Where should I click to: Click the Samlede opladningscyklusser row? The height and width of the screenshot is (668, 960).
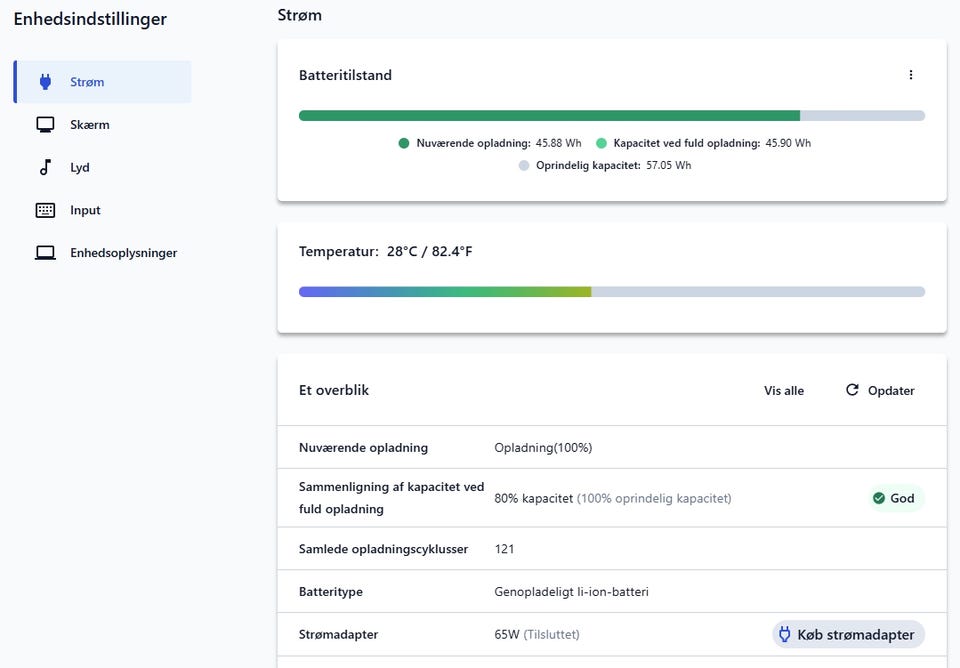(611, 549)
